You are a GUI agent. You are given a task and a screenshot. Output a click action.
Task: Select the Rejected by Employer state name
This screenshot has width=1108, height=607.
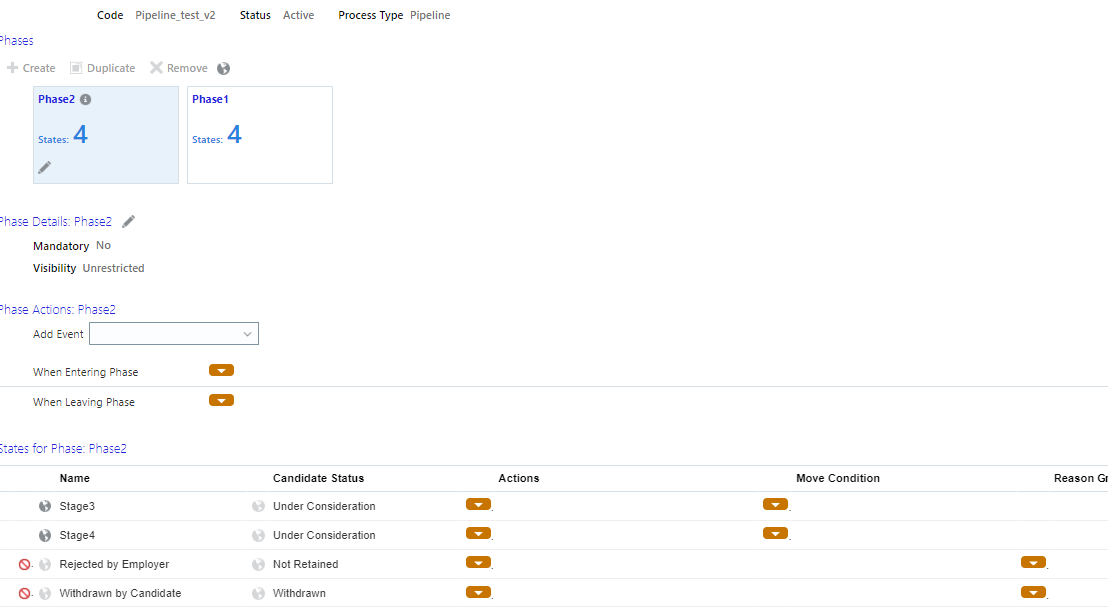click(114, 564)
